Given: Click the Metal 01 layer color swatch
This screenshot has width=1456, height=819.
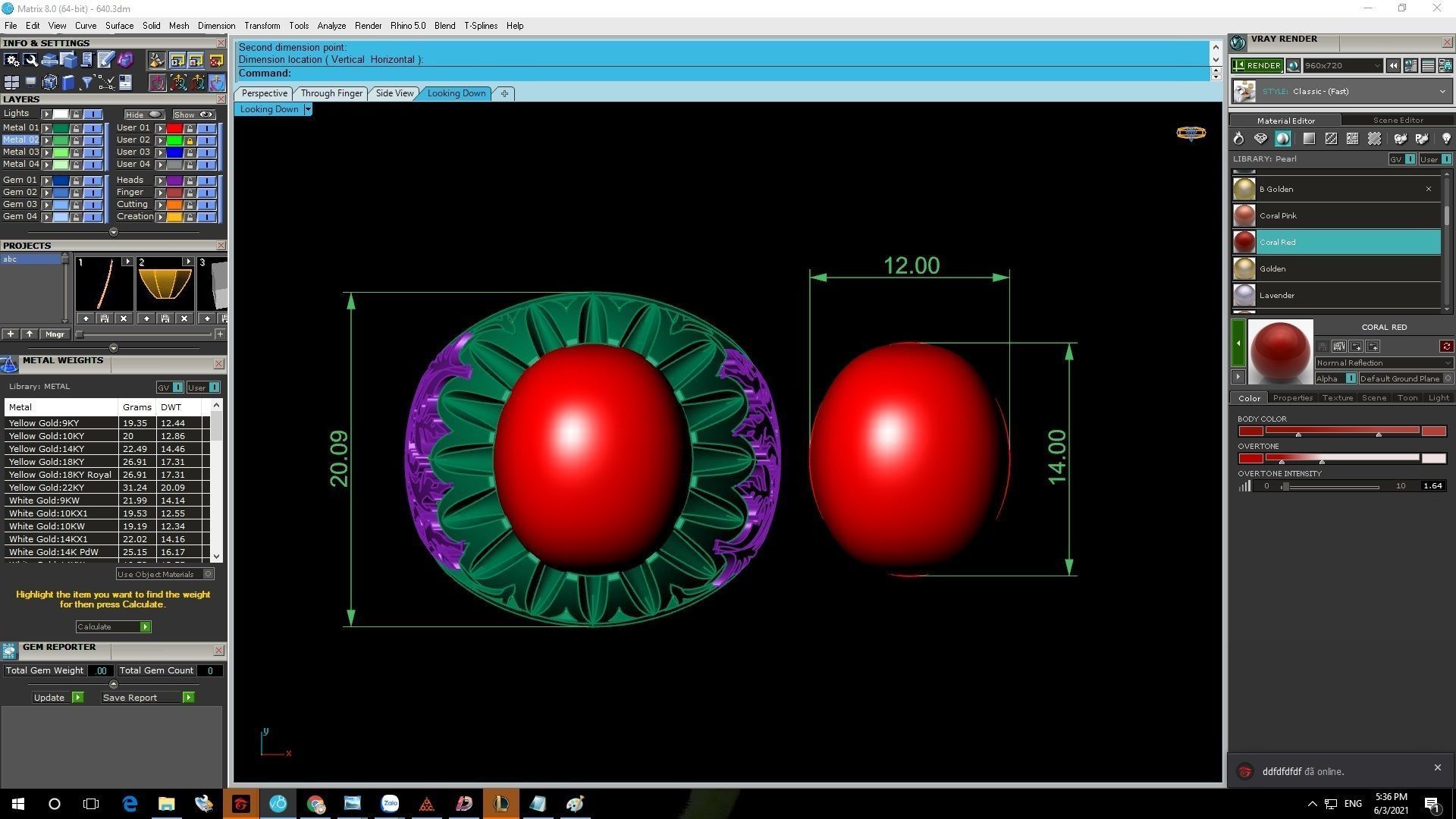Looking at the screenshot, I should click(61, 128).
